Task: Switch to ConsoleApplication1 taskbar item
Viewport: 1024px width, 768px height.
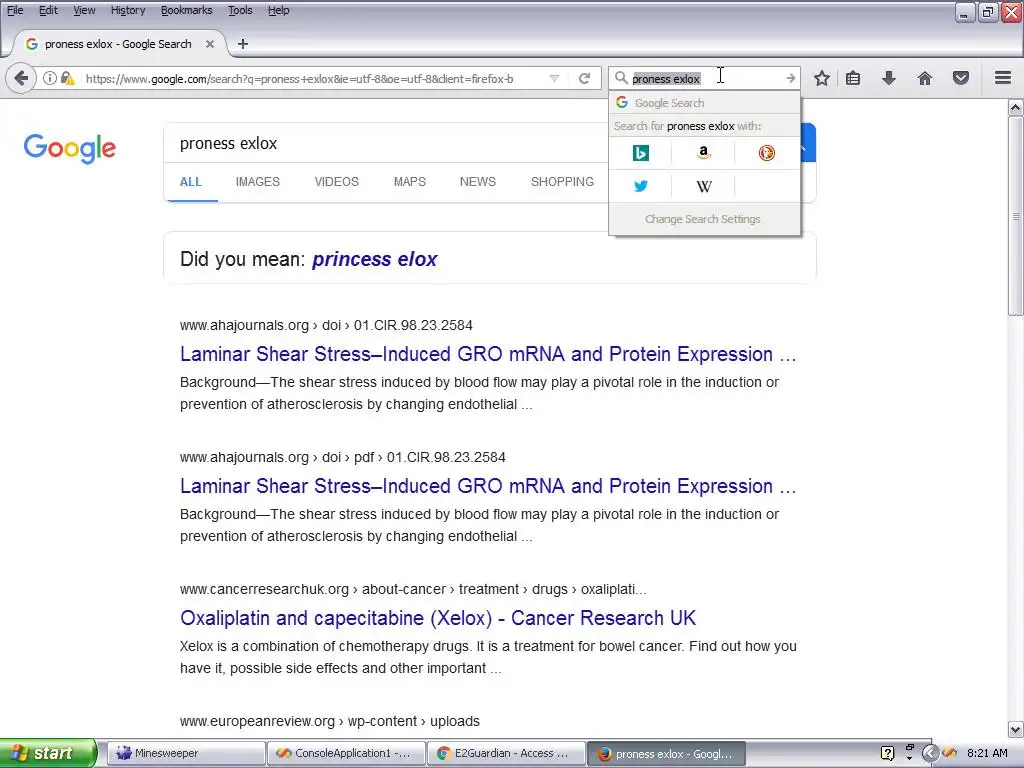Action: point(345,753)
